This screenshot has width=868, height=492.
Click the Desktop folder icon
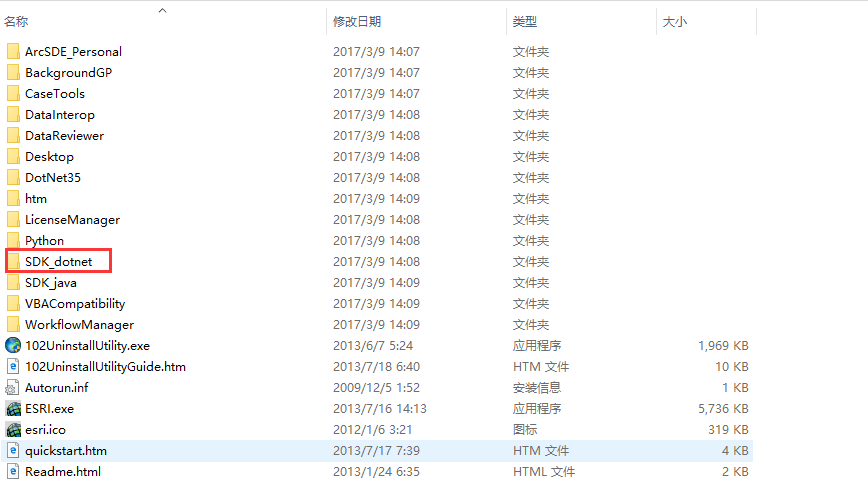pyautogui.click(x=13, y=157)
